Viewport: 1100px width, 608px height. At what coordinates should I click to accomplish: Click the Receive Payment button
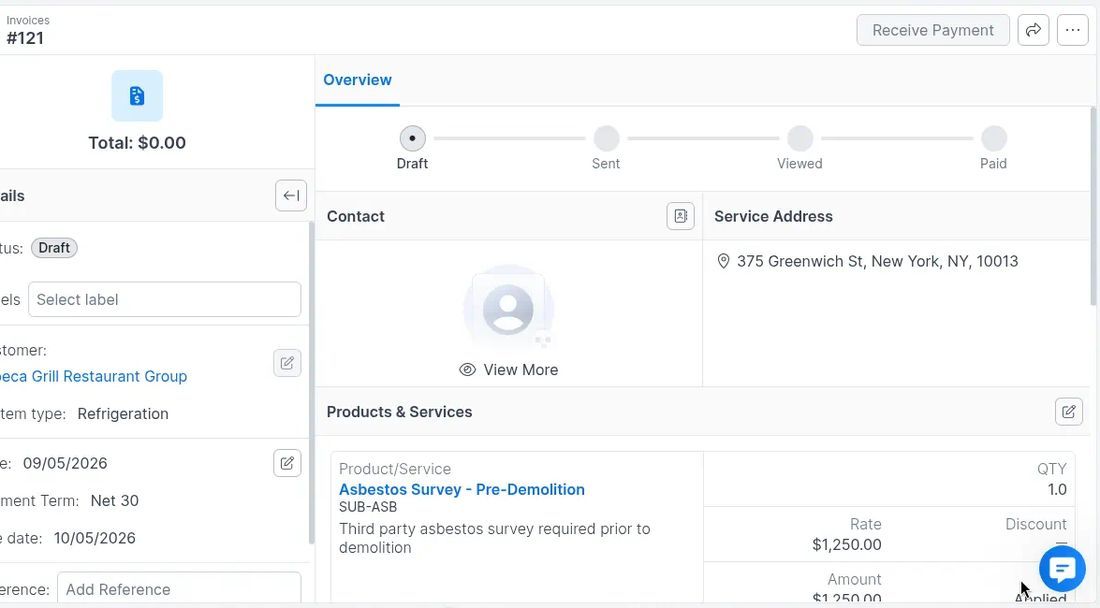click(932, 30)
